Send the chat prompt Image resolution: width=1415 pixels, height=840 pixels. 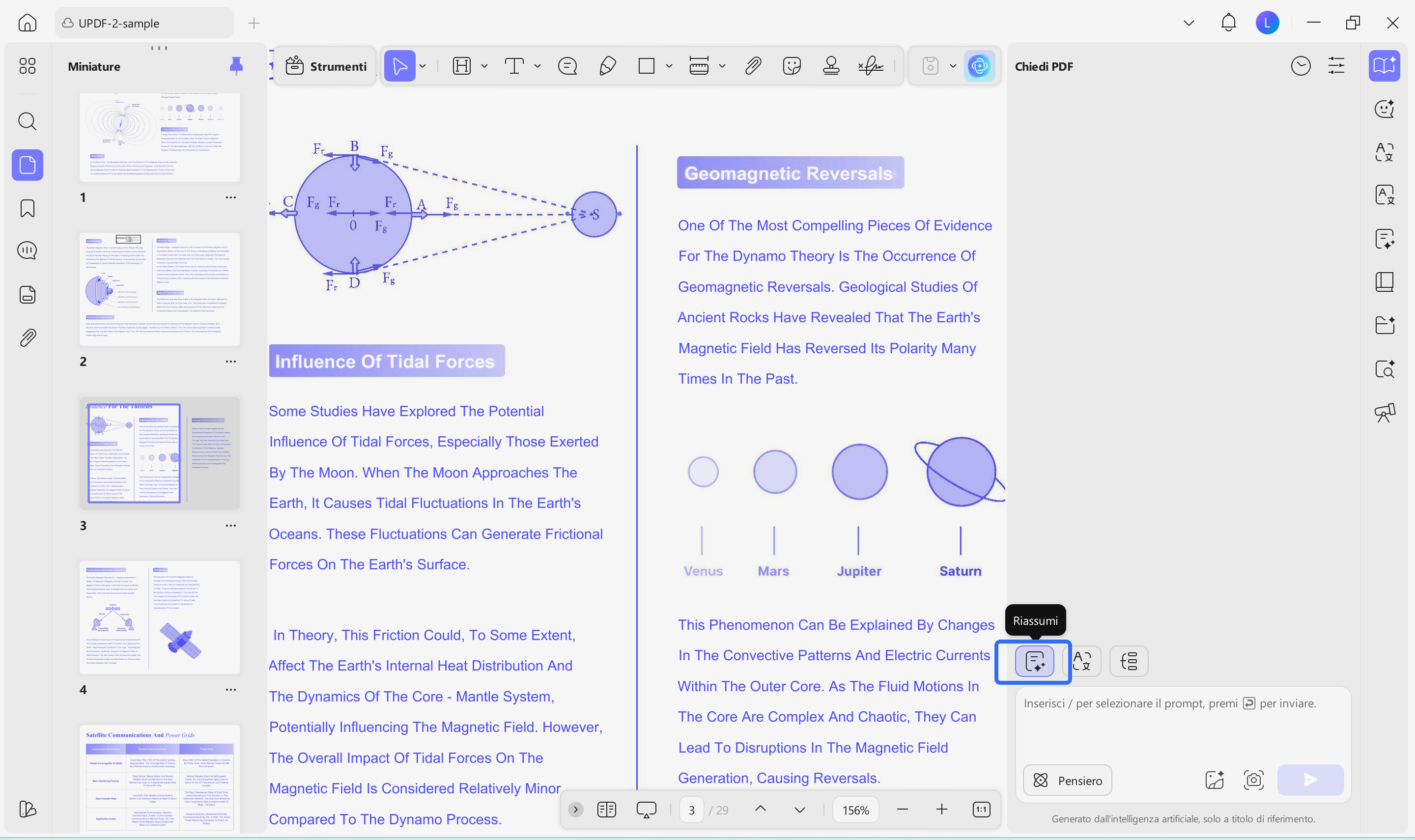coord(1310,780)
